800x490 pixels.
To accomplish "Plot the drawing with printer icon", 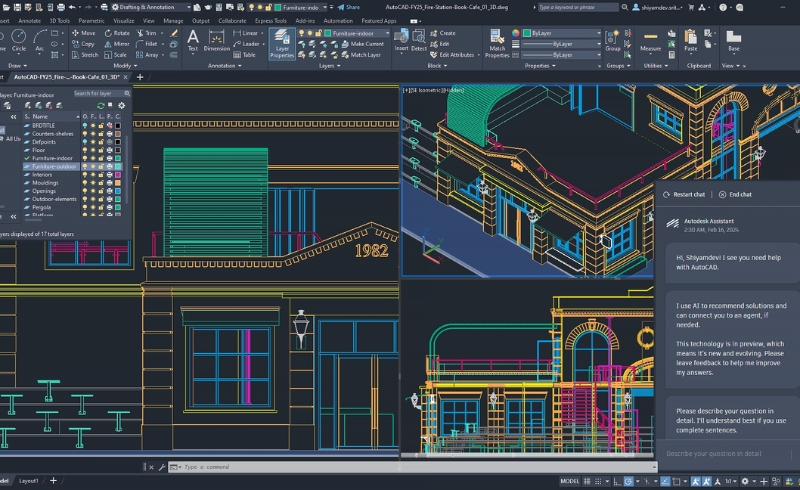I will [61, 7].
